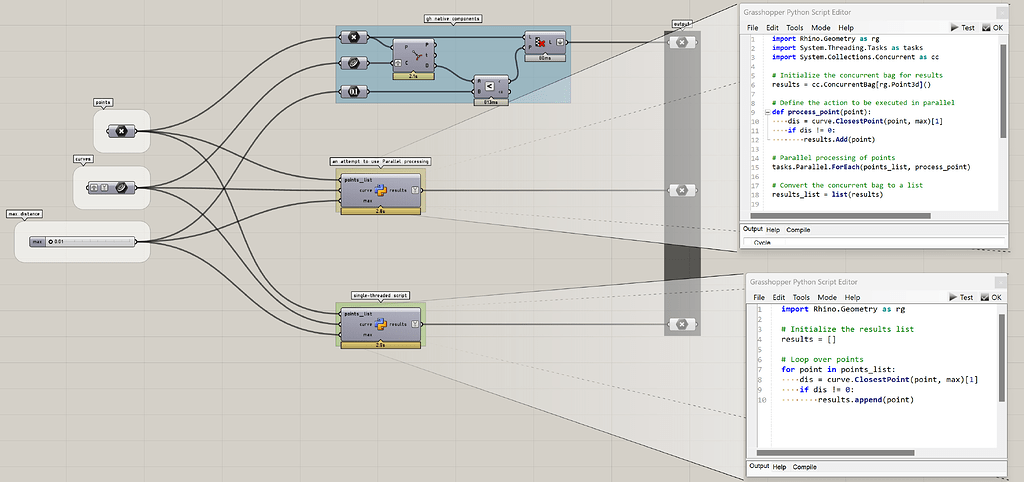Click the Curve Closest Point component icon
This screenshot has width=1024, height=482.
416,56
